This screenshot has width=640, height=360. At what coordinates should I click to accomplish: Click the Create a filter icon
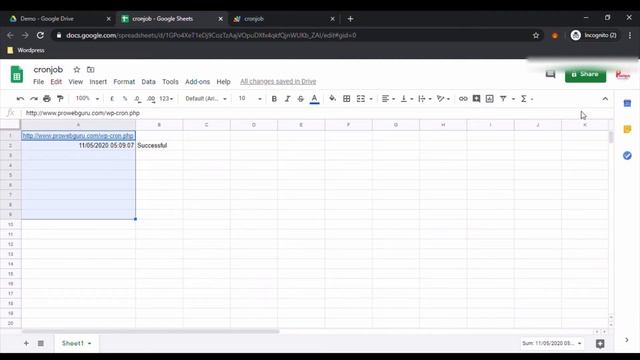pyautogui.click(x=503, y=99)
